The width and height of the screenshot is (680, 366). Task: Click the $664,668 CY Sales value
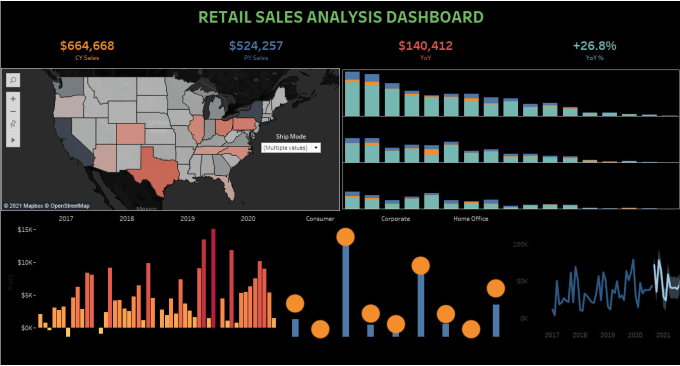pos(87,46)
